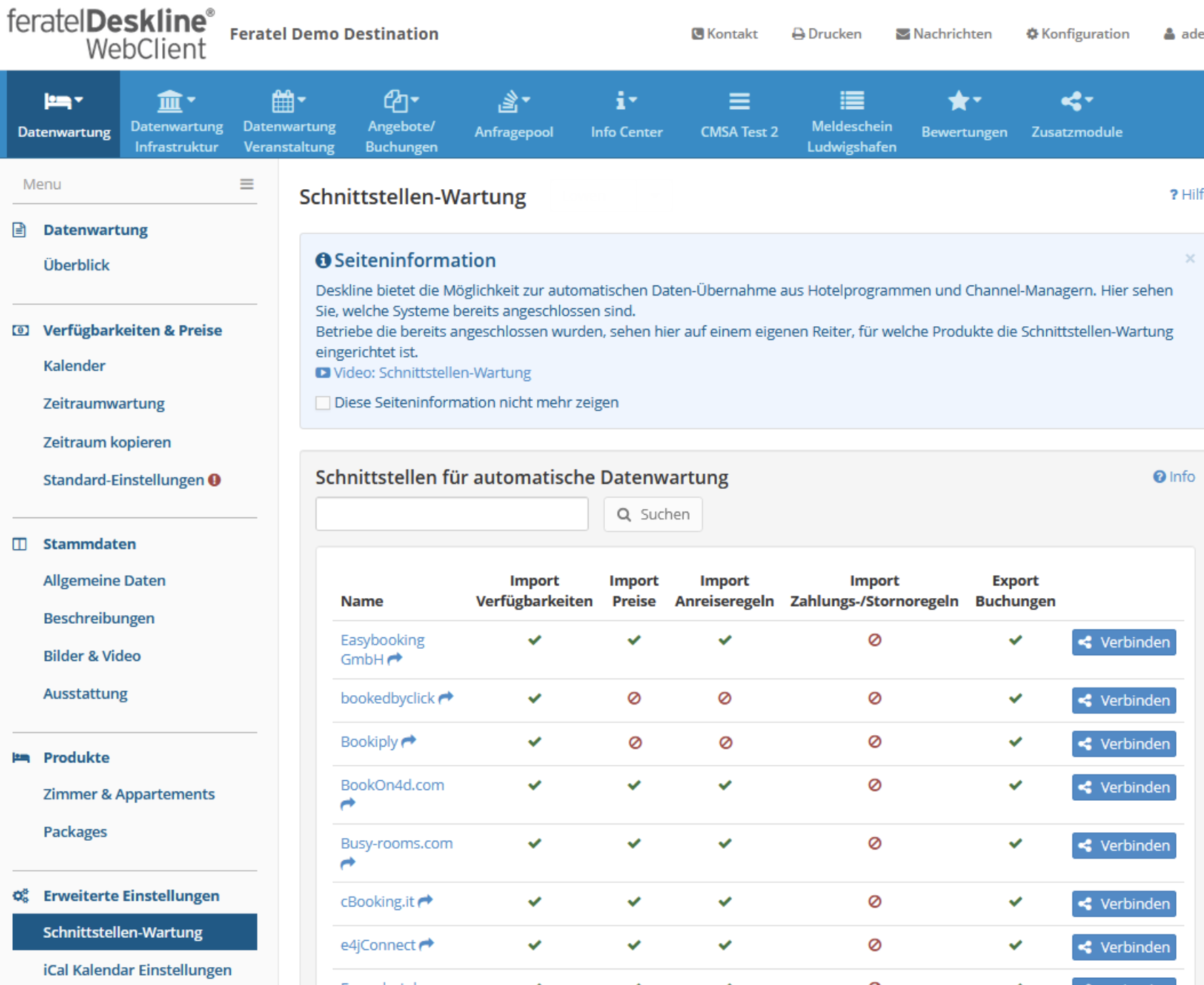Click the Info help link

click(x=1174, y=477)
